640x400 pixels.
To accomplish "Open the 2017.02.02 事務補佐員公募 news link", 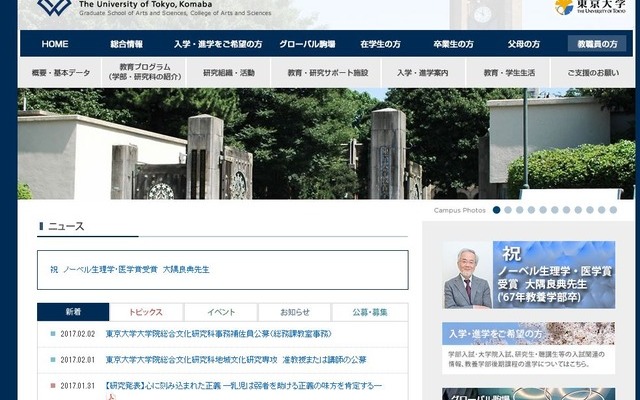I will (219, 334).
